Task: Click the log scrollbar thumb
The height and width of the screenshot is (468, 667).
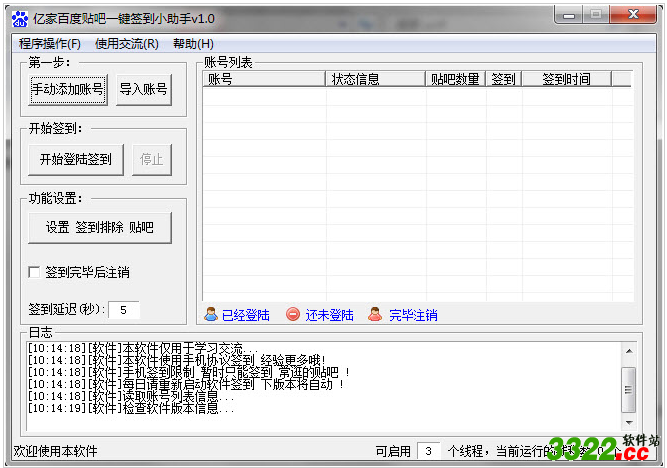Action: click(x=629, y=390)
